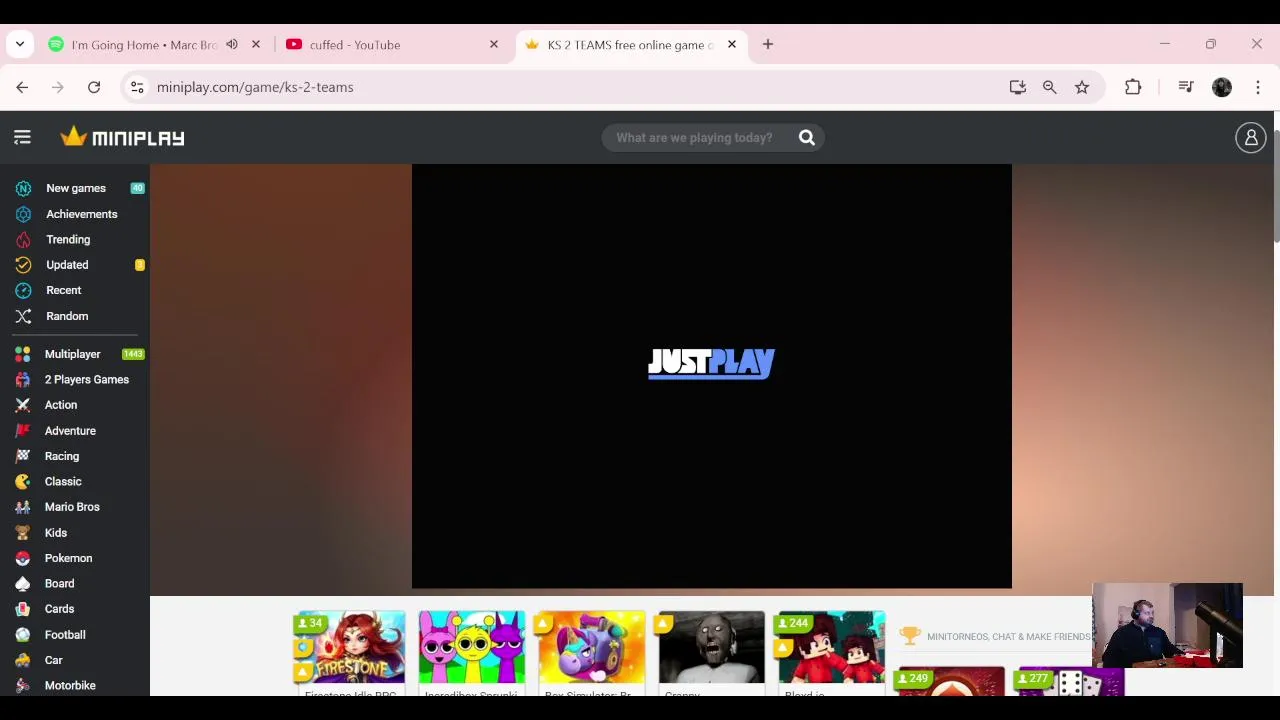Click the Board spade icon
The height and width of the screenshot is (720, 1280).
coord(23,584)
